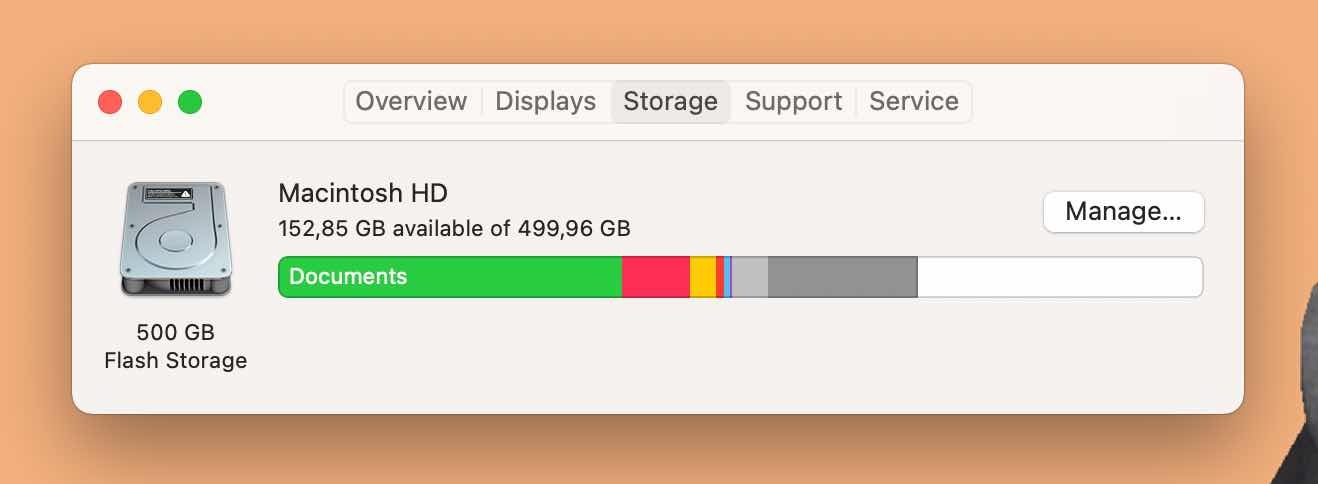This screenshot has width=1318, height=484.
Task: Click the white free-space area of bar
Action: pos(1058,277)
